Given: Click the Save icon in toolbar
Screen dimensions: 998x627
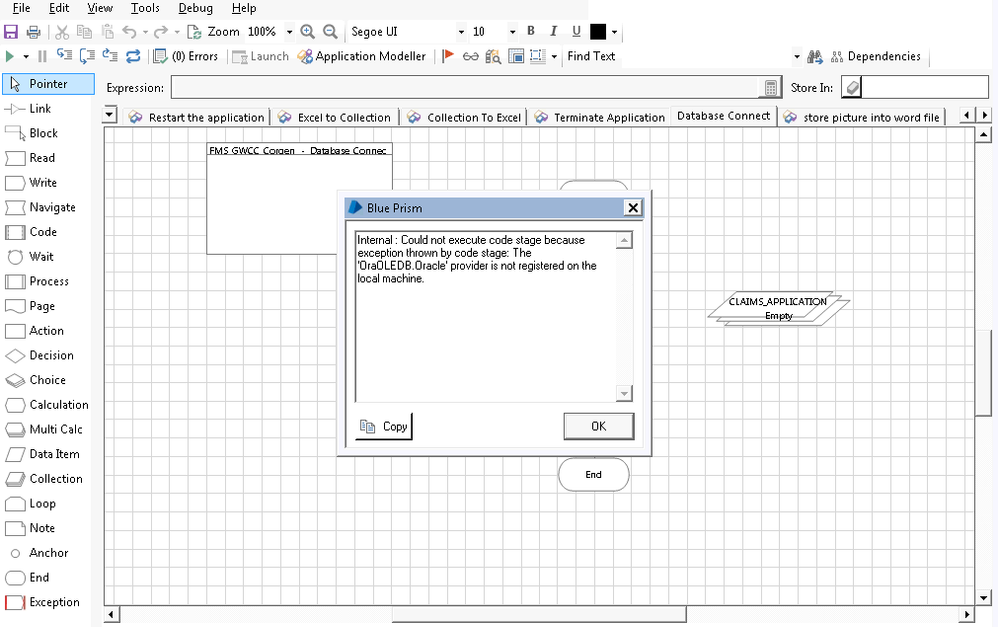Looking at the screenshot, I should click(x=12, y=32).
